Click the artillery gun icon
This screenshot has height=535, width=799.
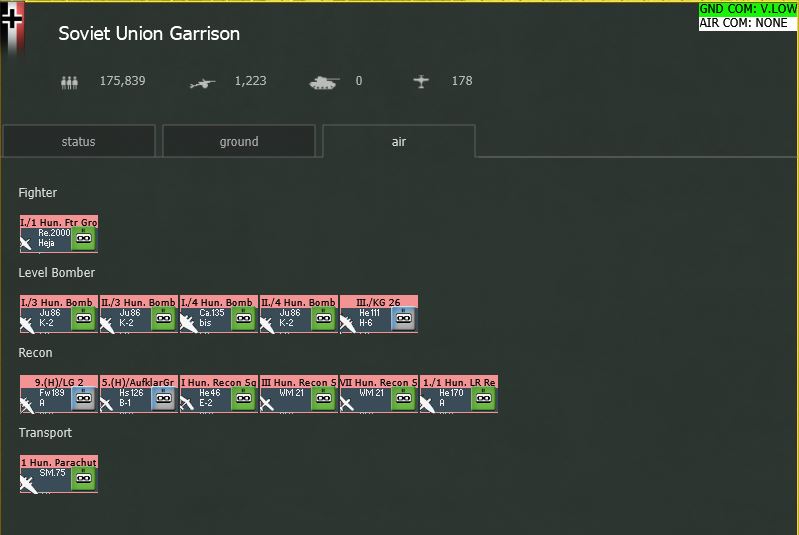[x=202, y=83]
